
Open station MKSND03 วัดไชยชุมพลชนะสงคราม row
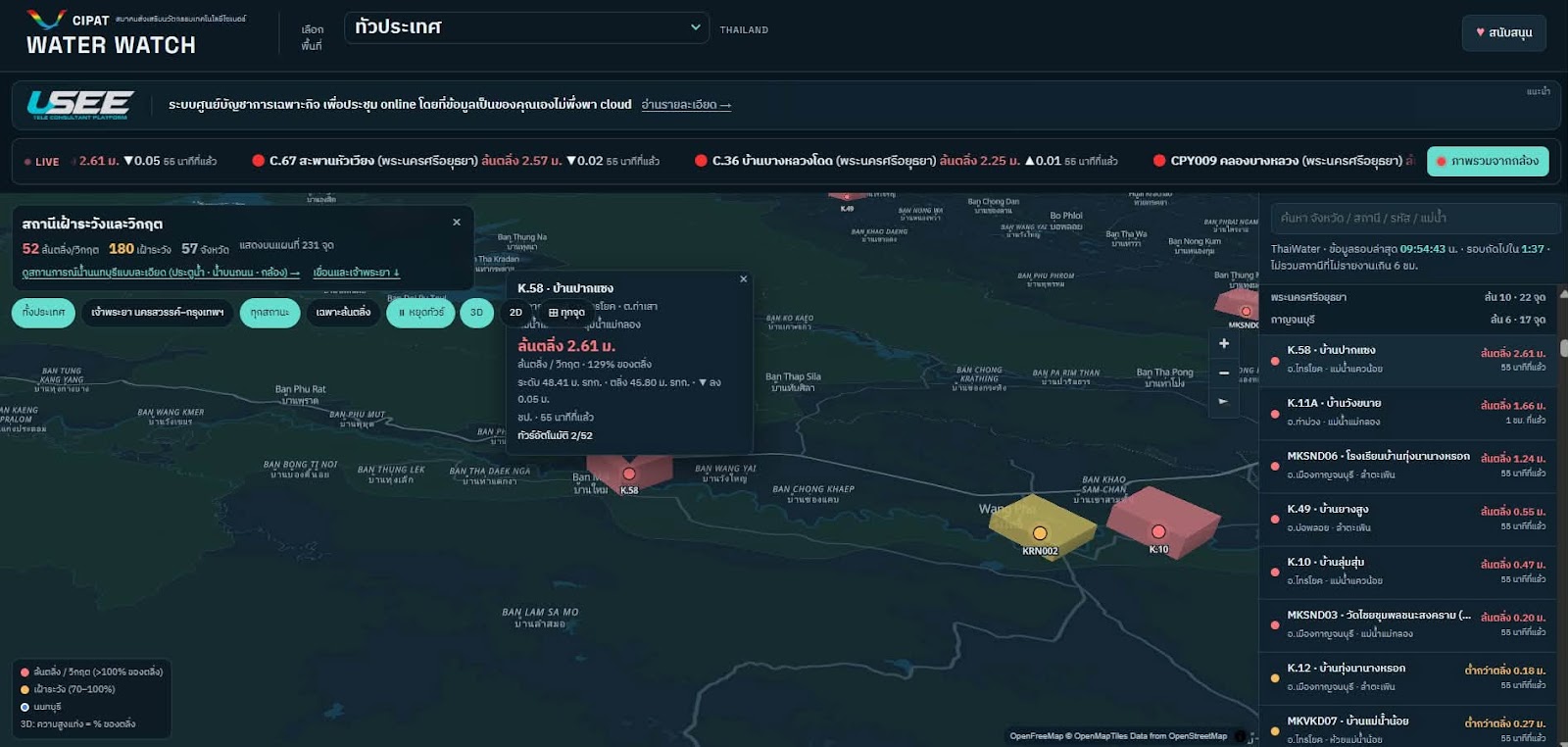point(1407,623)
